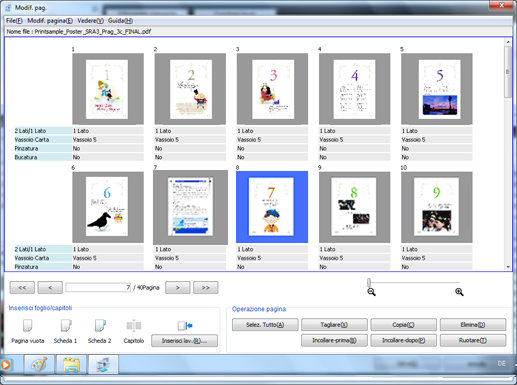Click the thumbnail zoom slider handle
Image resolution: width=517 pixels, height=385 pixels.
369,282
